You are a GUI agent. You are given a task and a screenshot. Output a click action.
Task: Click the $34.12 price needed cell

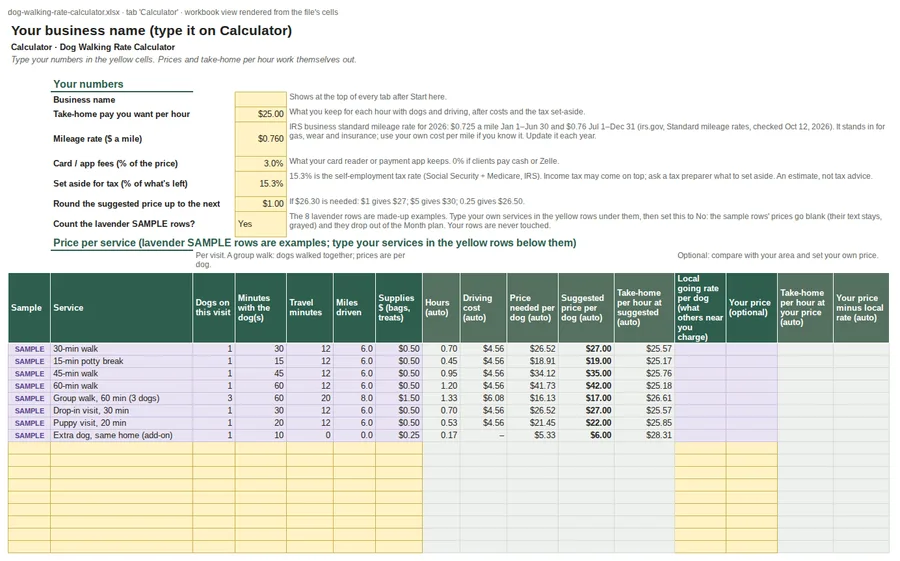[x=533, y=374]
